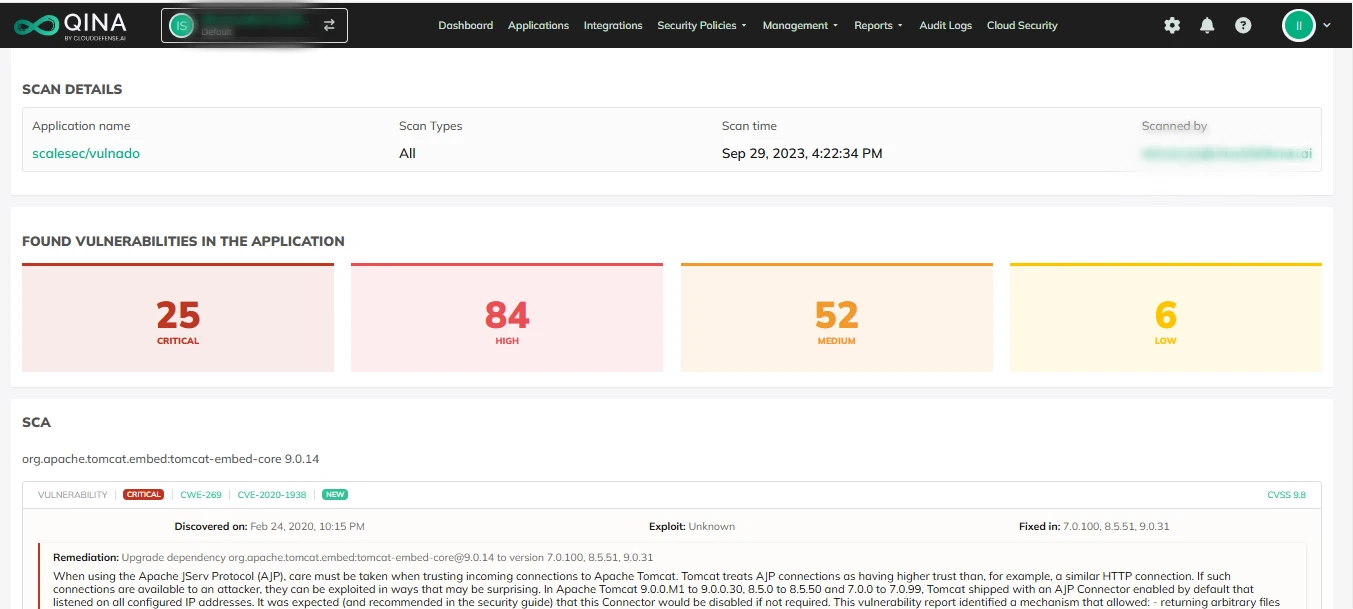Open the scalesec/vulnado application link
The height and width of the screenshot is (609, 1353).
point(86,154)
